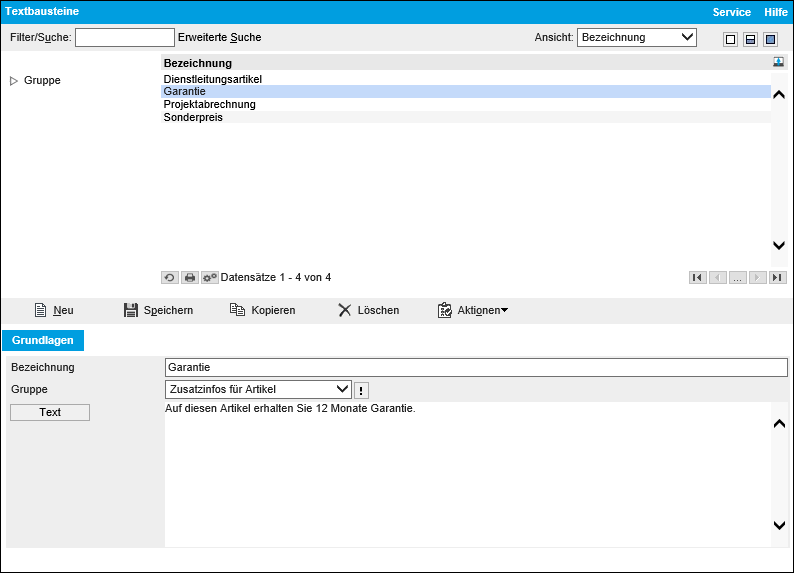The height and width of the screenshot is (573, 794).
Task: Open the Zusatzinfos für Artikel dropdown
Action: point(258,389)
